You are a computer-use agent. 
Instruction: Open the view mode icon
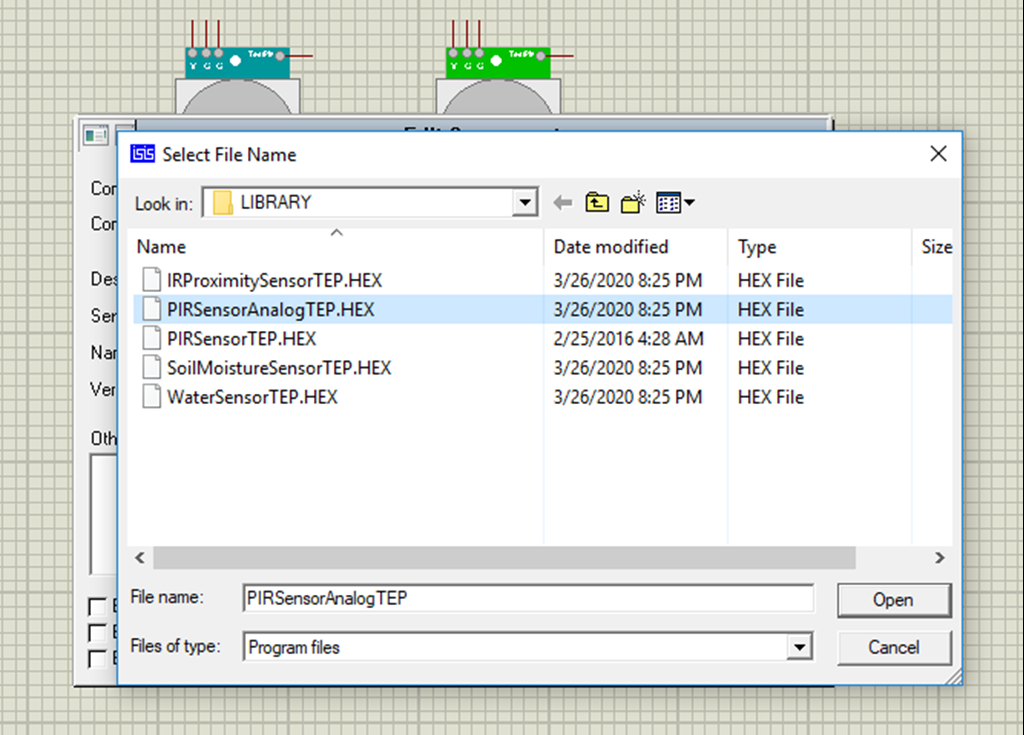(x=665, y=201)
